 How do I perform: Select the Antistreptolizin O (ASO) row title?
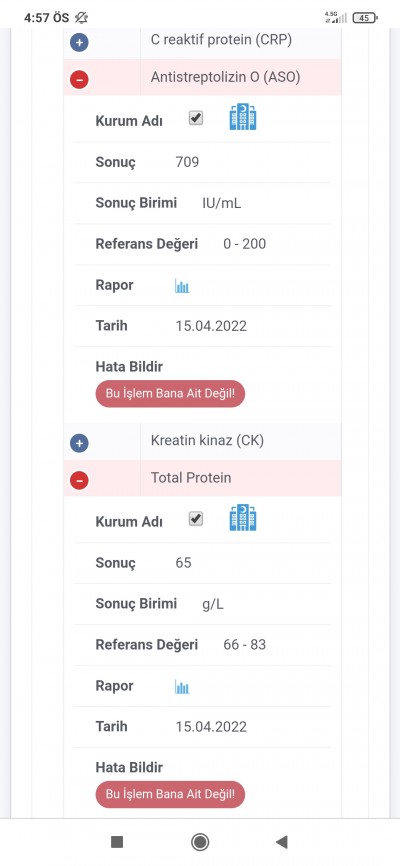225,77
